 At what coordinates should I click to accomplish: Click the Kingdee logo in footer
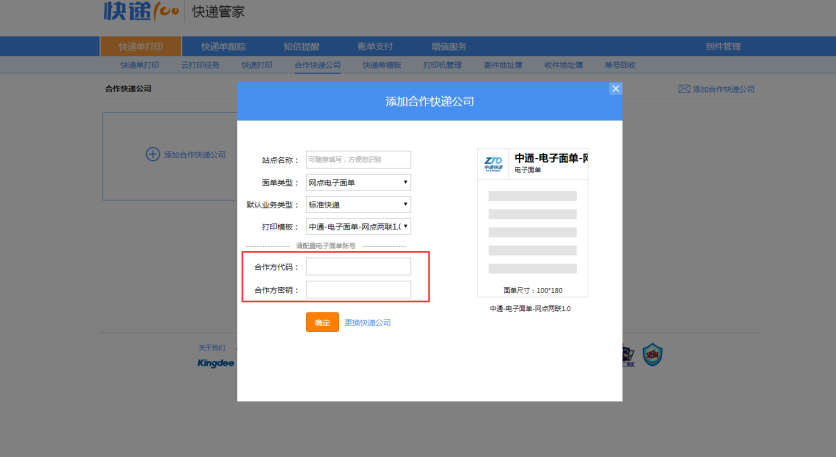tap(215, 363)
